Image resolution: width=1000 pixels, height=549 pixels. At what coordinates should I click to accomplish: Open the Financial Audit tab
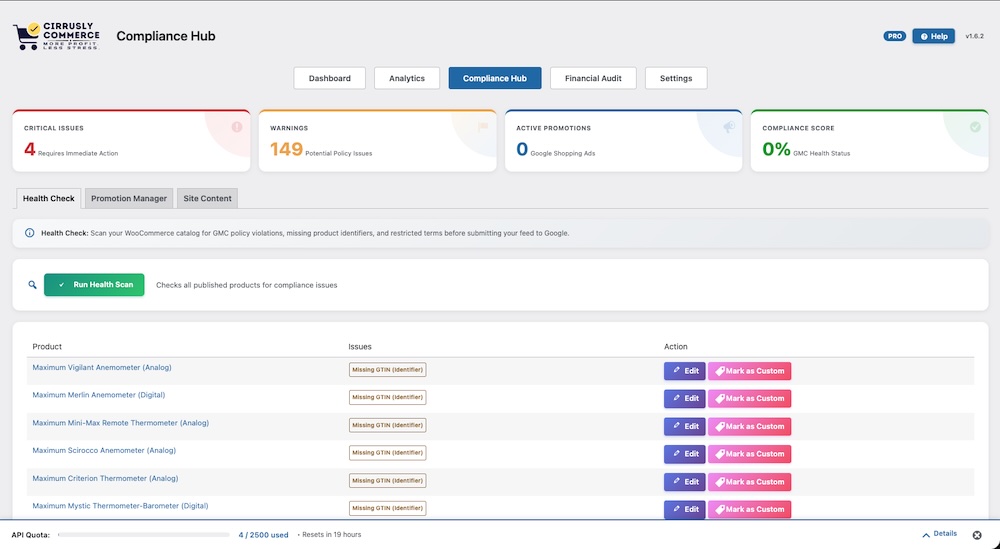coord(593,78)
